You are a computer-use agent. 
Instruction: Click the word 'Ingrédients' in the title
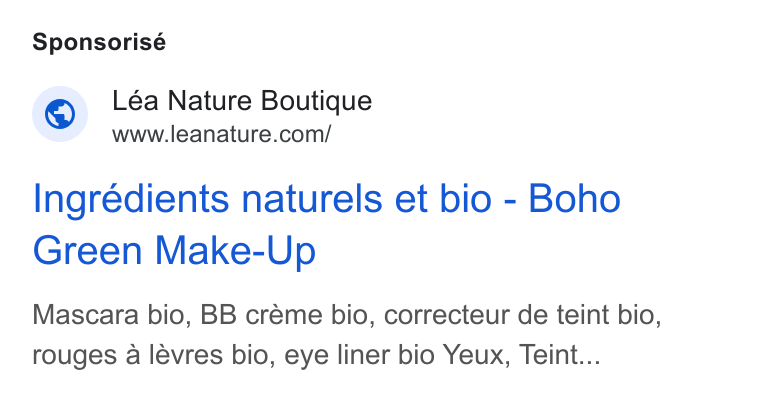coord(130,200)
